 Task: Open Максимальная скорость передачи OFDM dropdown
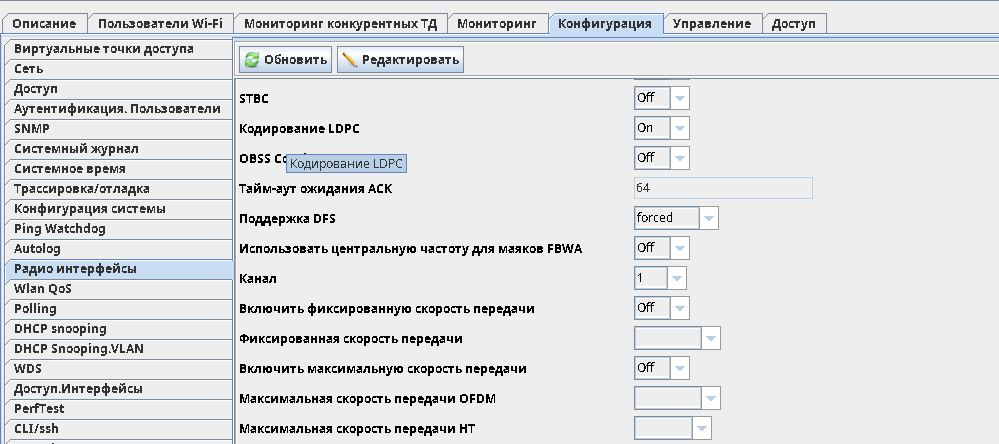pos(710,399)
